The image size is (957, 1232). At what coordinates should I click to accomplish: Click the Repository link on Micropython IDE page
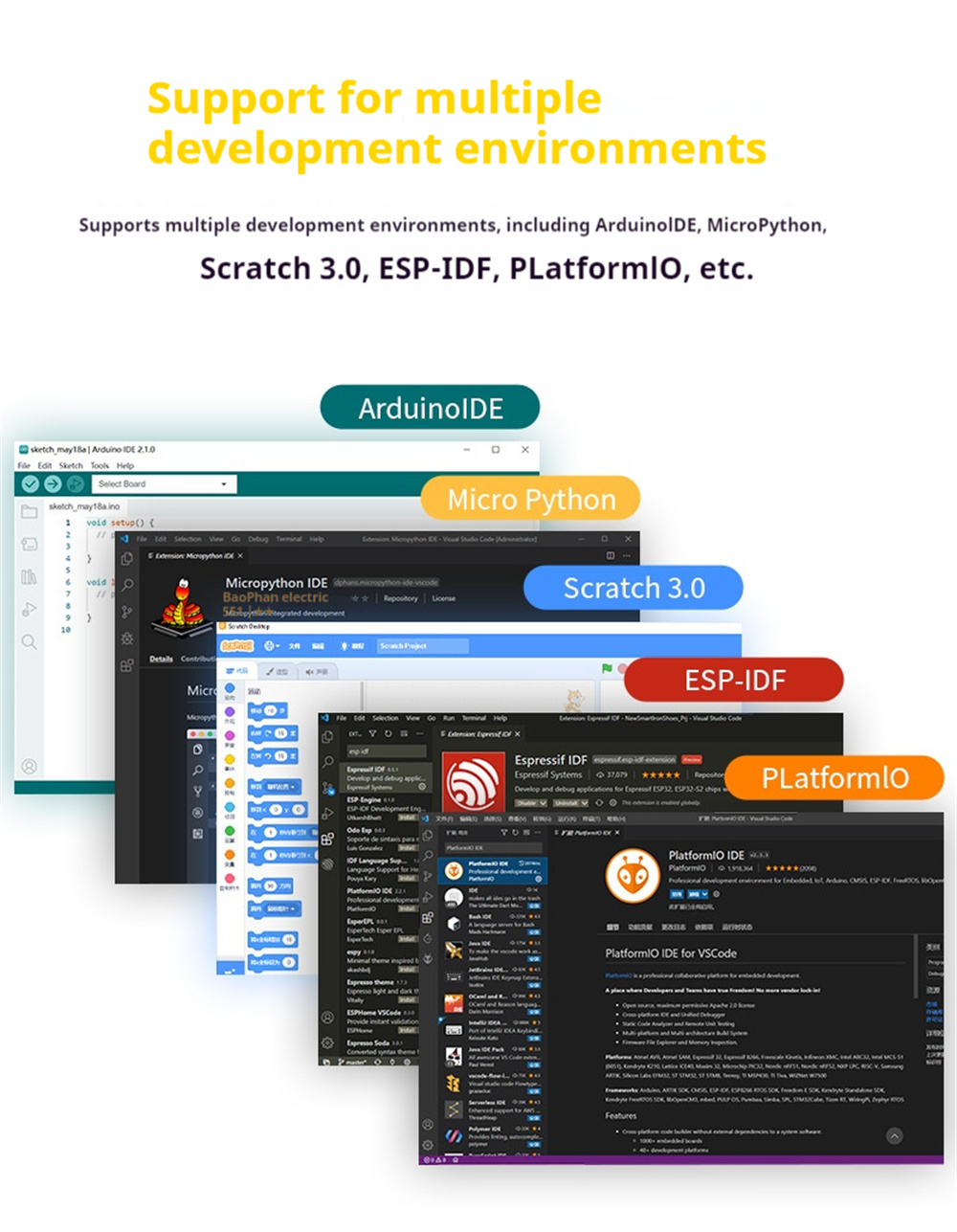click(x=401, y=598)
